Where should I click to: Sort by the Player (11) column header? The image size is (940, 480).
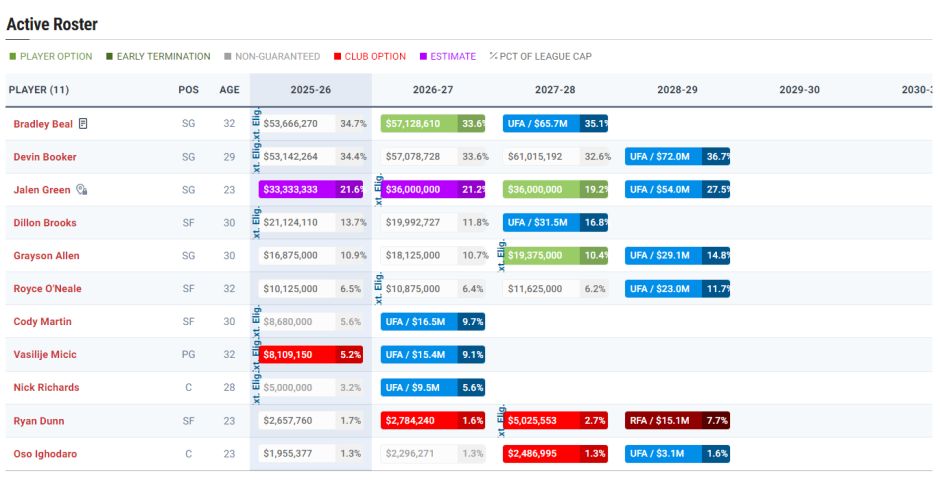tap(39, 90)
